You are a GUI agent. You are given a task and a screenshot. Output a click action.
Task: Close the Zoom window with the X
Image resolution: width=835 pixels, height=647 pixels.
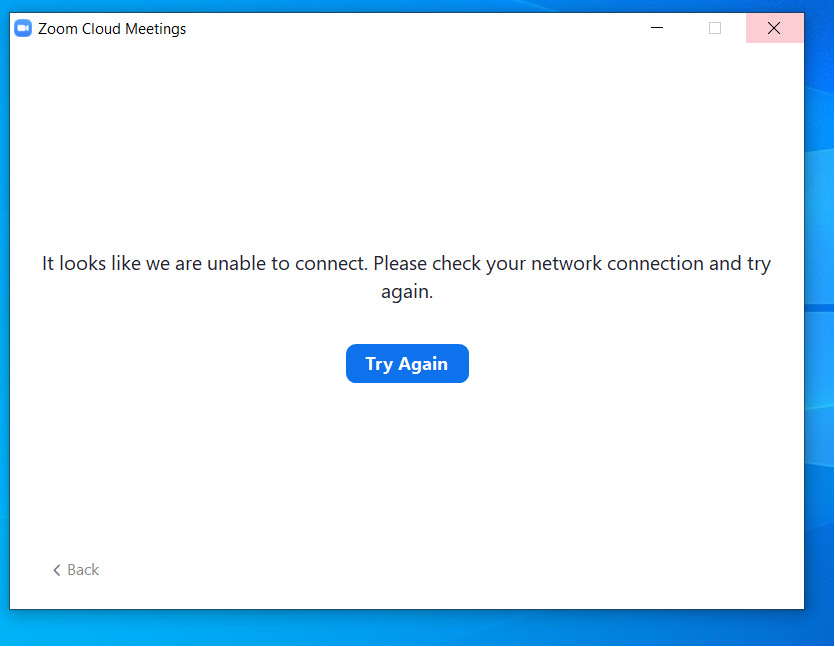[x=773, y=28]
